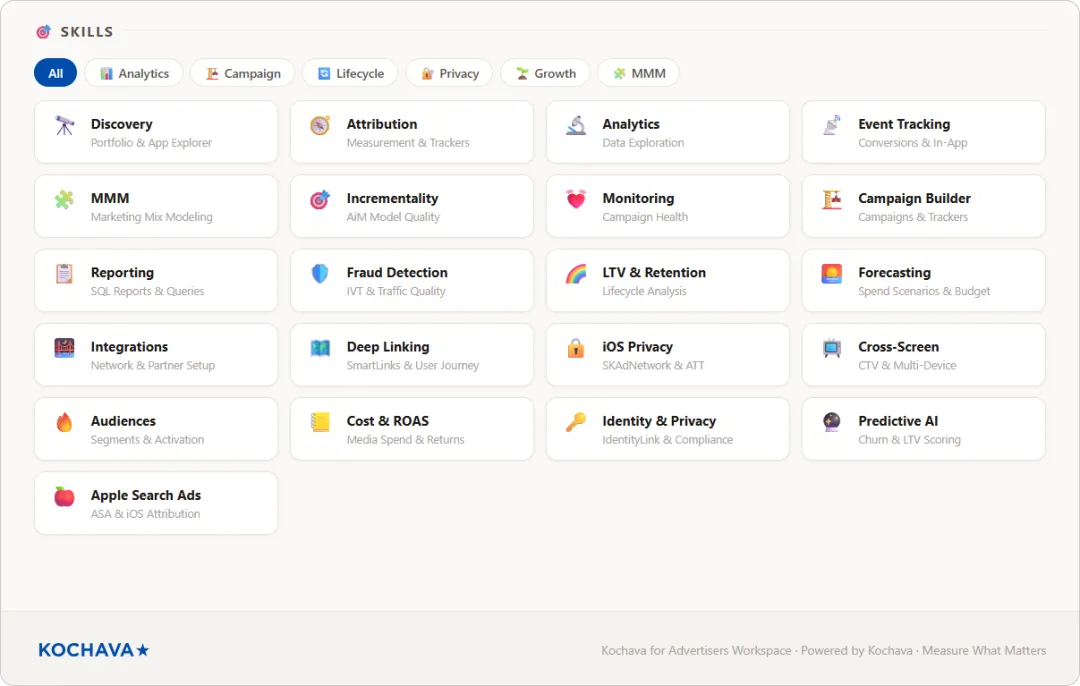
Task: Click the Event Tracking satellite icon
Action: [832, 125]
